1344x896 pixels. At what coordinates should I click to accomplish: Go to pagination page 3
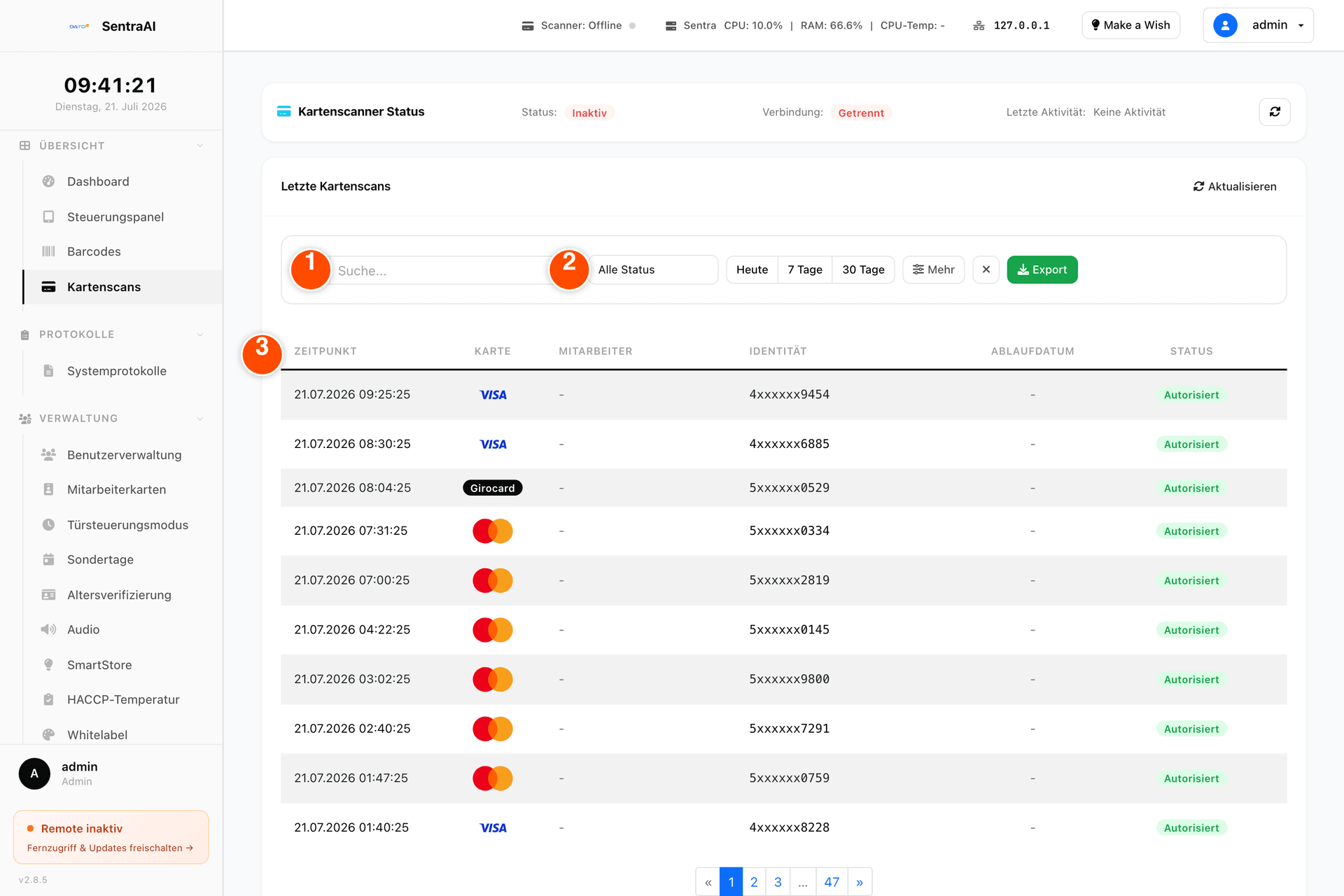778,882
